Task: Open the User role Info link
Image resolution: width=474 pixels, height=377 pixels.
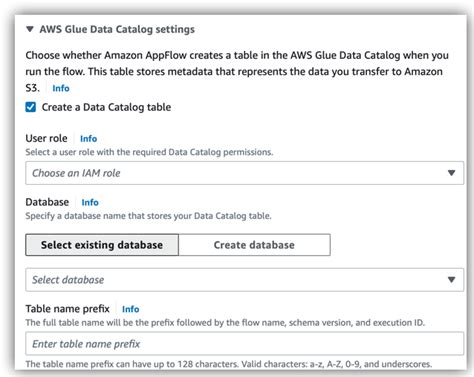Action: click(89, 139)
